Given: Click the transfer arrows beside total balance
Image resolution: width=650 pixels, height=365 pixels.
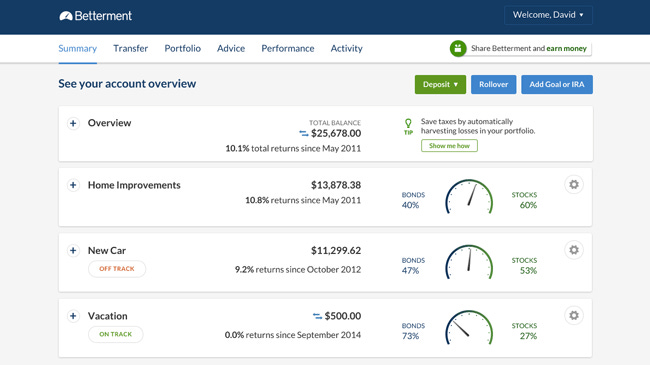Looking at the screenshot, I should (303, 134).
